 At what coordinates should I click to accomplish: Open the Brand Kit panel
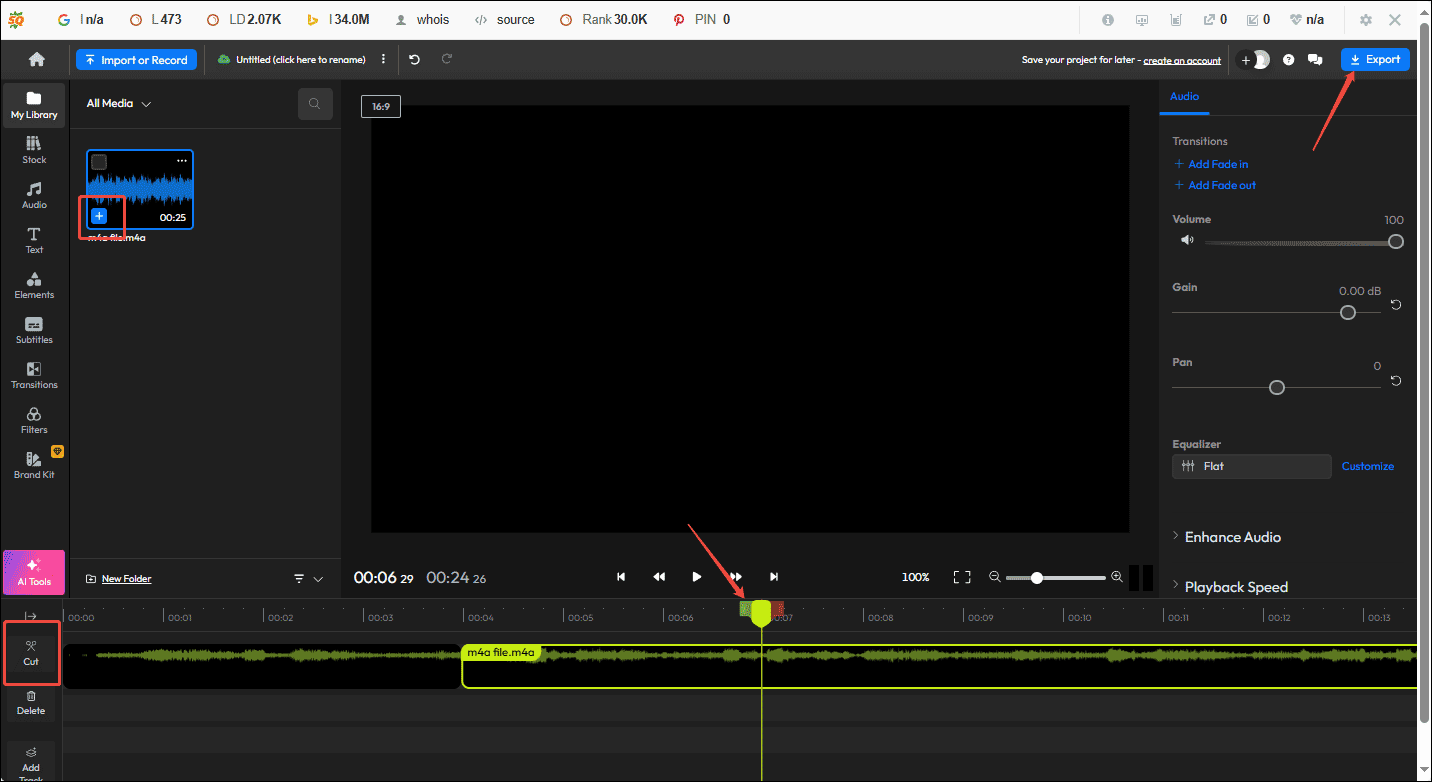click(x=34, y=465)
